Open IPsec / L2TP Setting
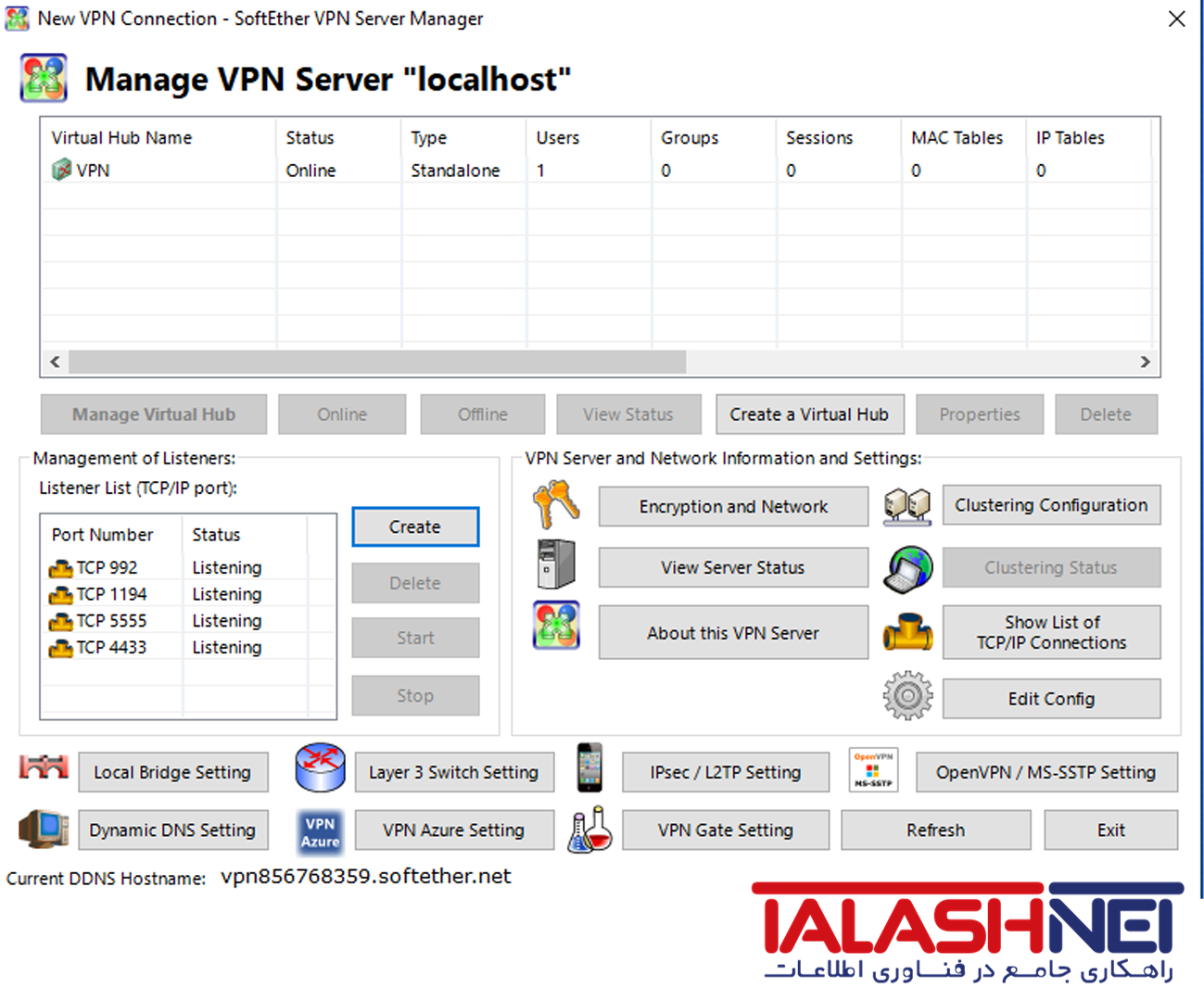The height and width of the screenshot is (1001, 1204). coord(726,772)
